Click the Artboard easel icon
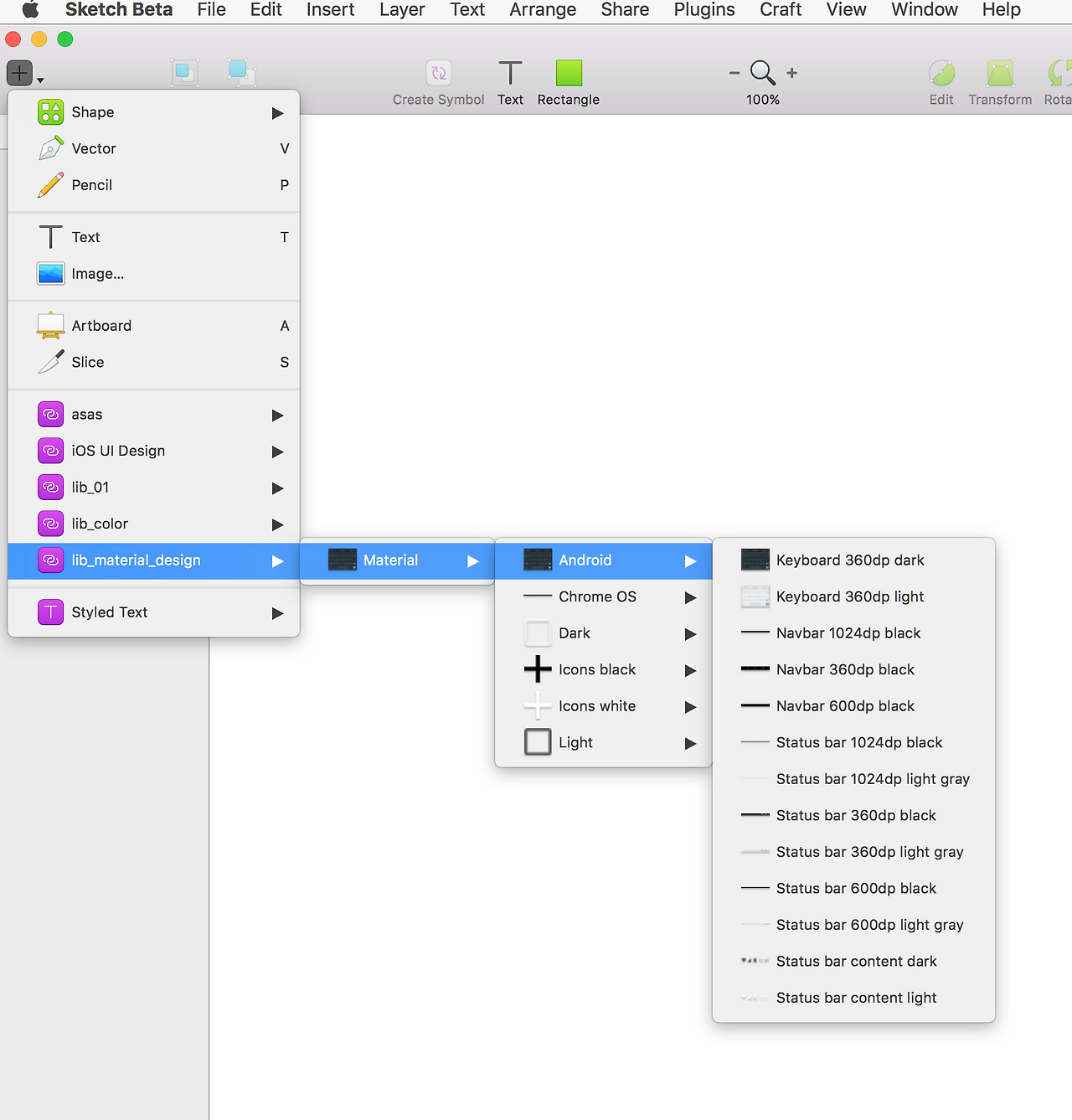This screenshot has height=1120, width=1072. pyautogui.click(x=51, y=326)
